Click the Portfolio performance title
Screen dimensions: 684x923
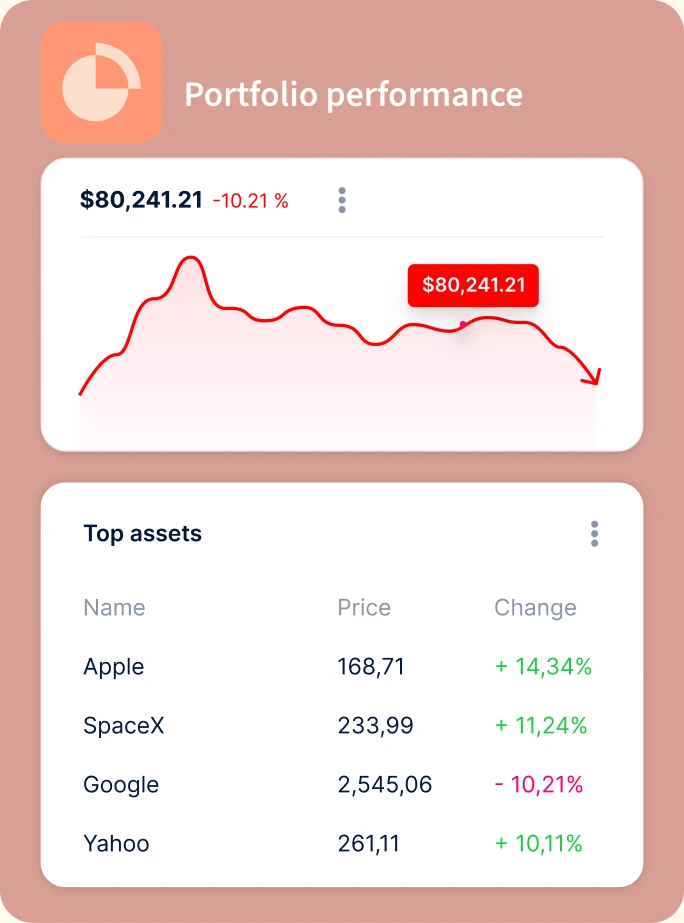pyautogui.click(x=353, y=95)
